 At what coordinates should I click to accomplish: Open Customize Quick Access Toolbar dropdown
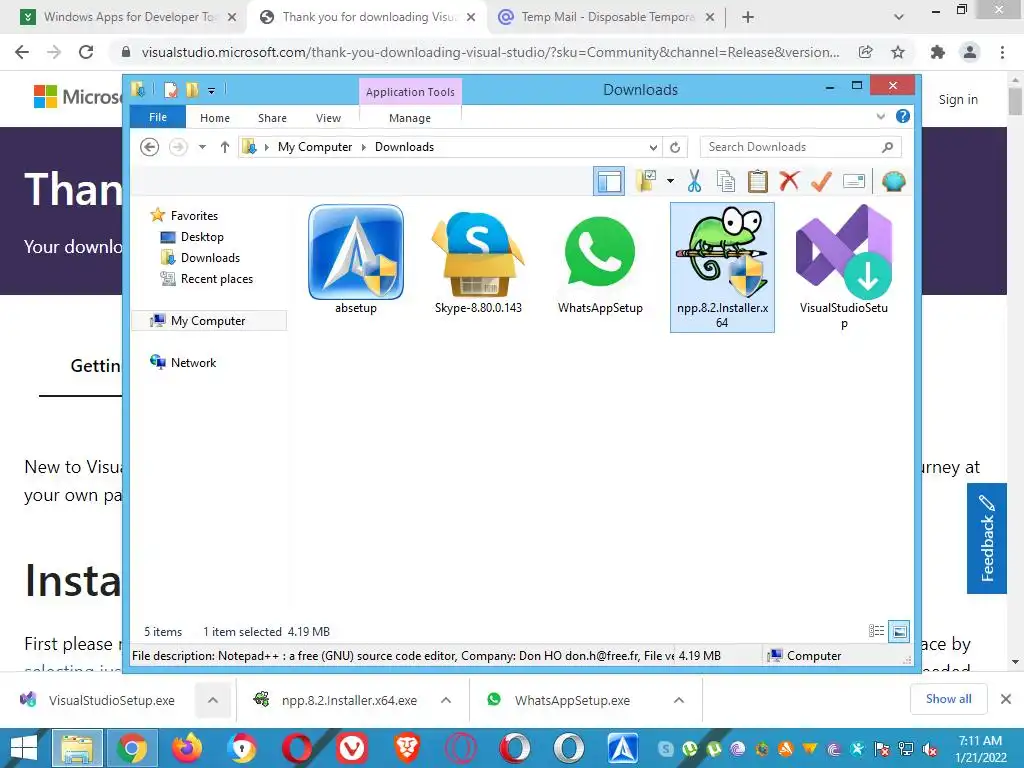[212, 90]
